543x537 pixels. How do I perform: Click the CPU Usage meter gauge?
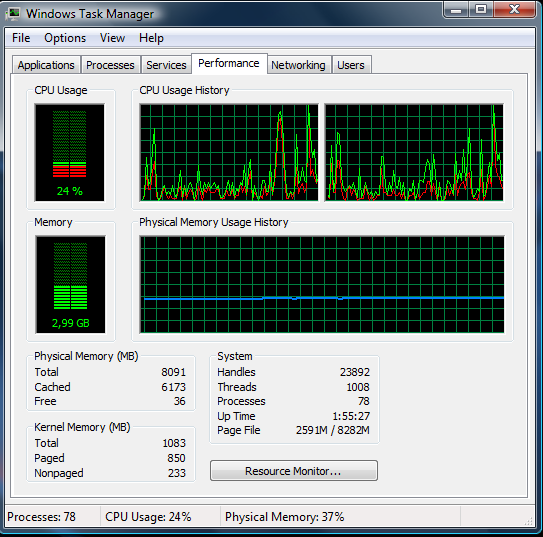coord(70,152)
